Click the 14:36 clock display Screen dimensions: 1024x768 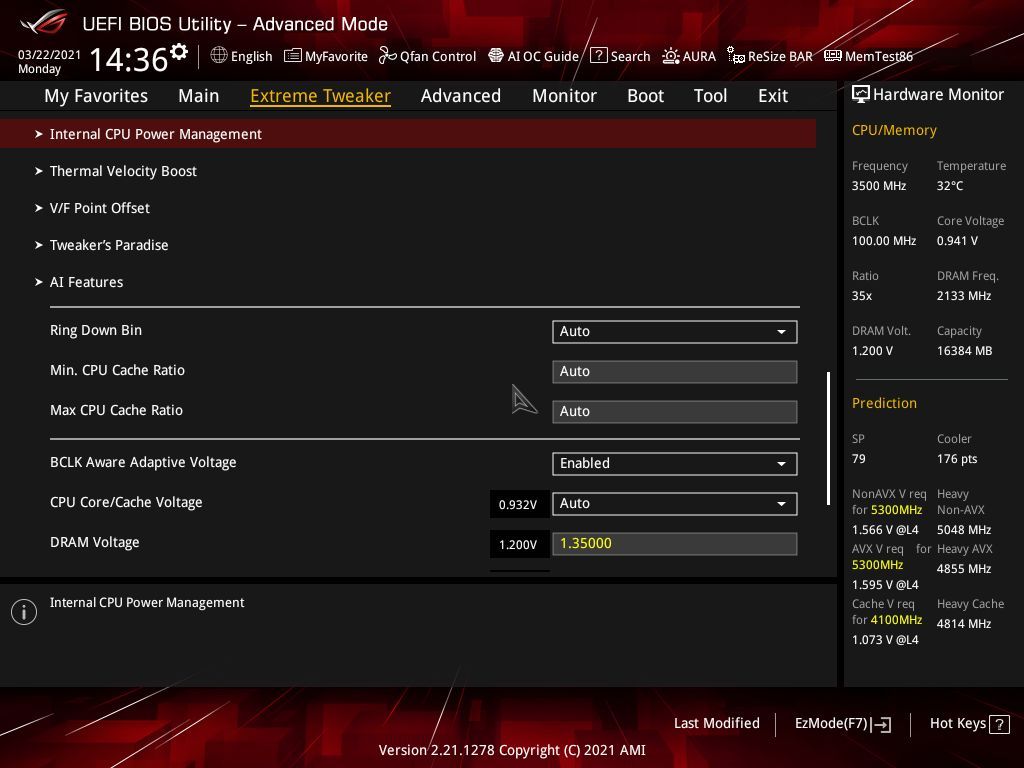pyautogui.click(x=129, y=59)
